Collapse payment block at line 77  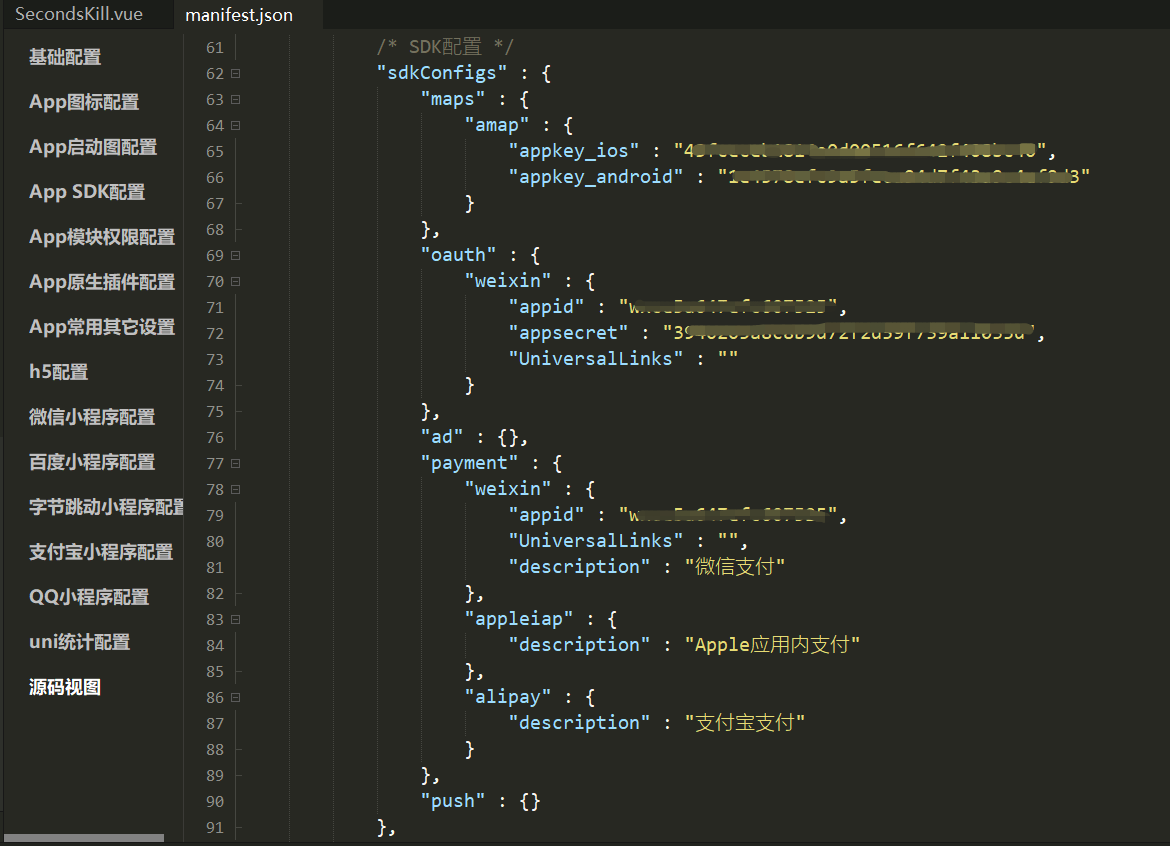click(x=236, y=463)
